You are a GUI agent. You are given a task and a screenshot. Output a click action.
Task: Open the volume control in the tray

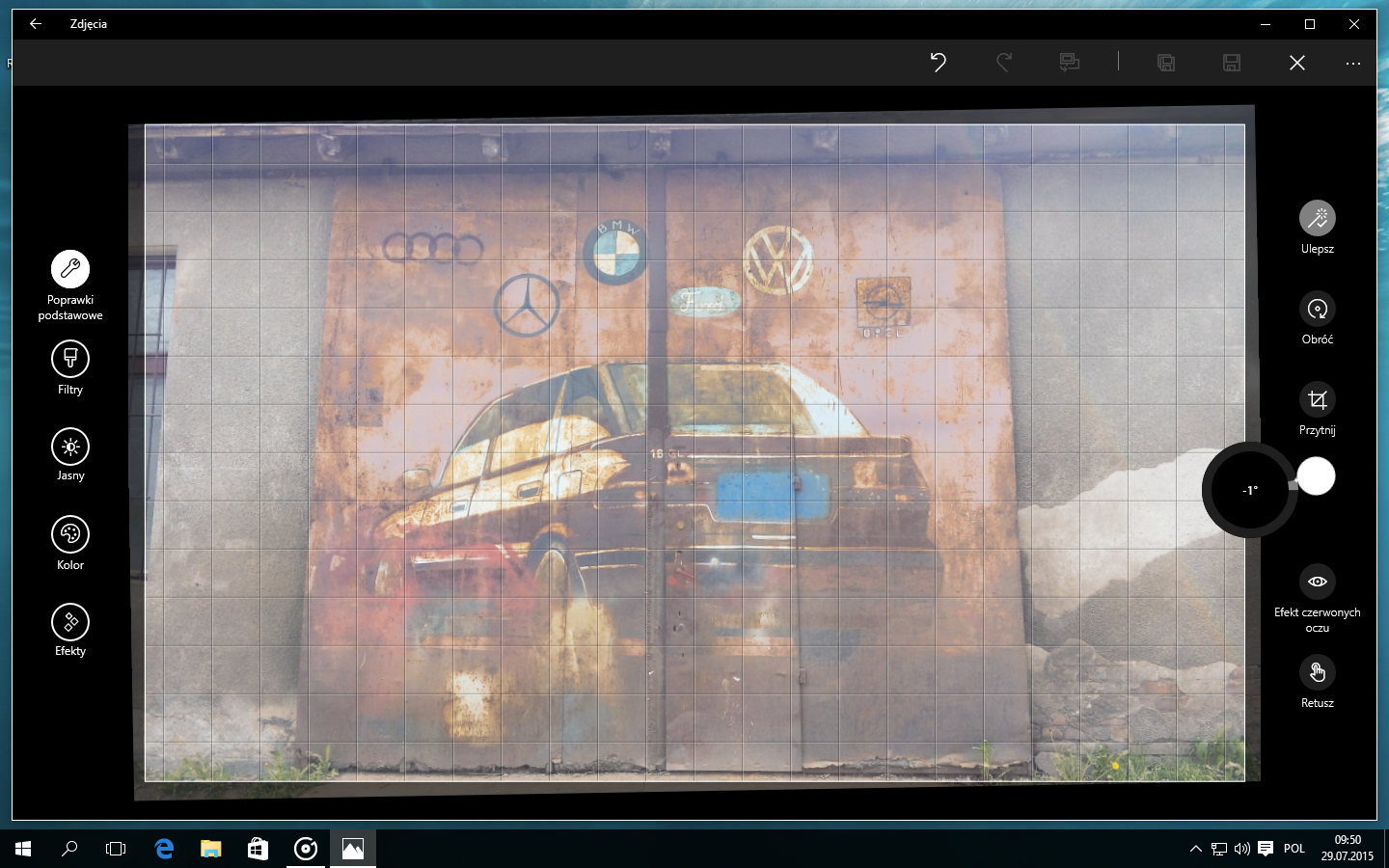coord(1242,849)
